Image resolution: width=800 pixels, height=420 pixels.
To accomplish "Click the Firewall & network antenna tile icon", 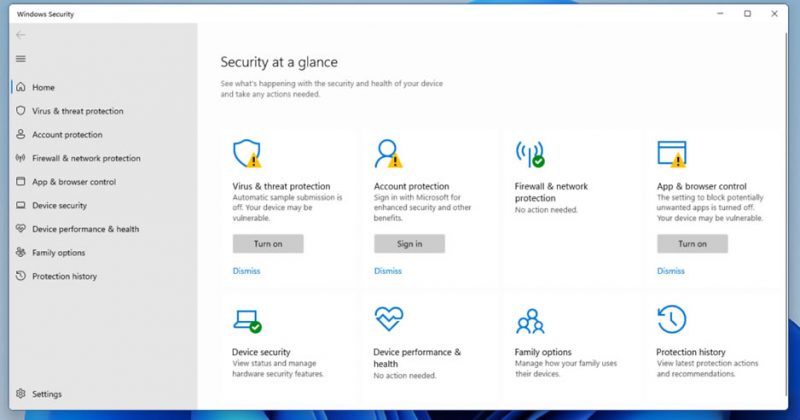I will point(530,154).
